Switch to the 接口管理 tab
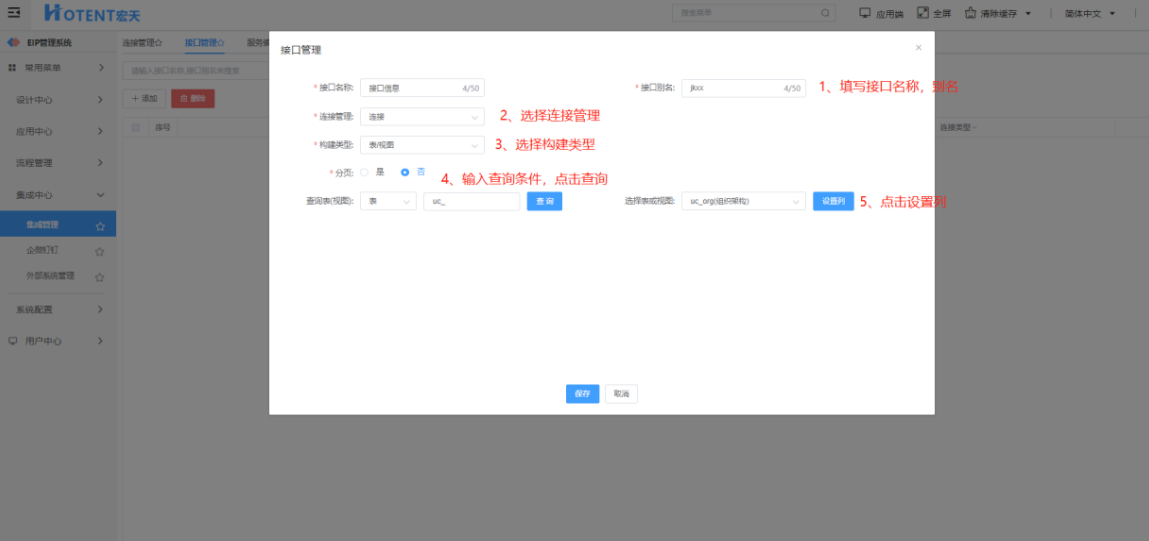This screenshot has height=541, width=1149. (205, 43)
